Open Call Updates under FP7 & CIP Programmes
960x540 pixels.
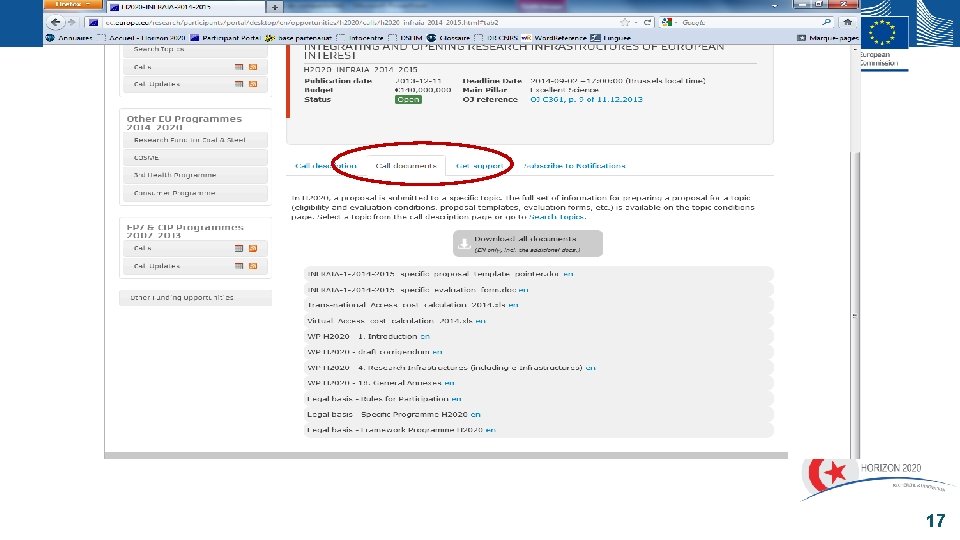(157, 266)
